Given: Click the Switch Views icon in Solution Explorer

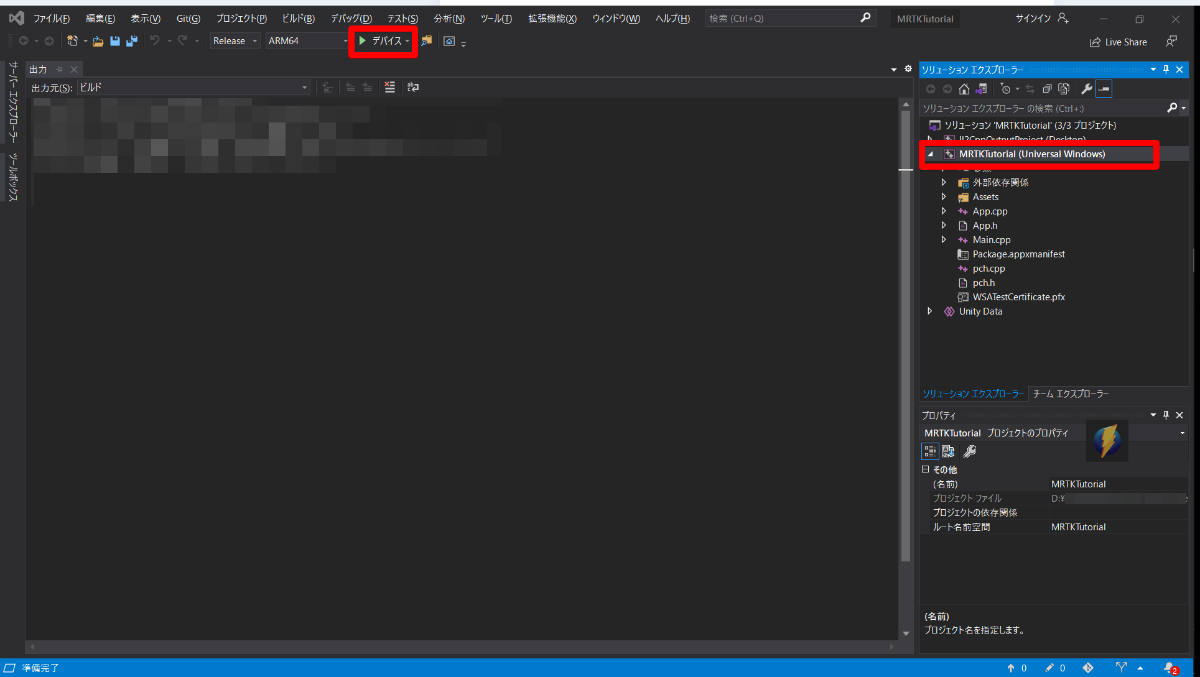Looking at the screenshot, I should coord(980,89).
